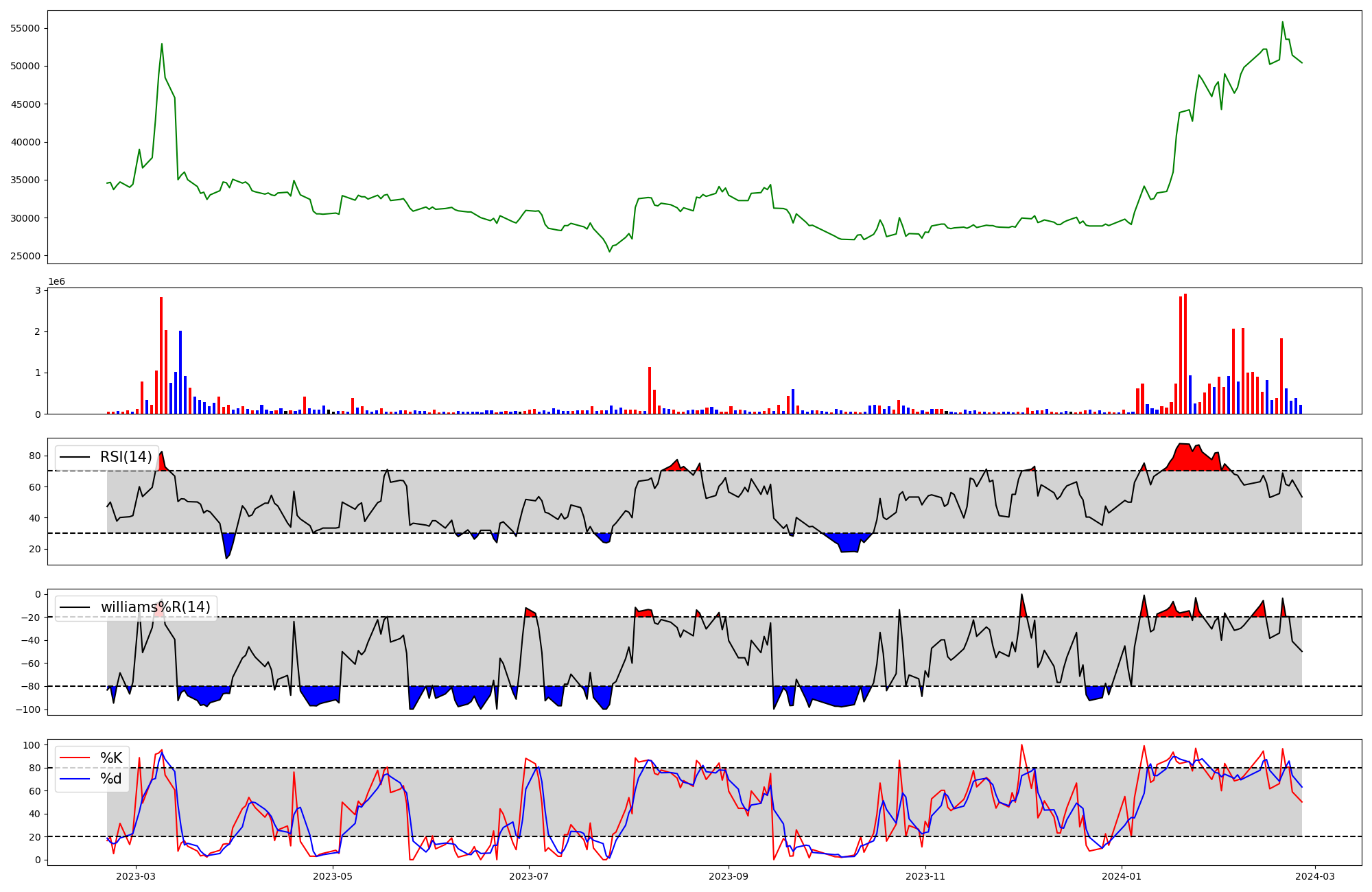Click the 55000 price axis label
The height and width of the screenshot is (892, 1372).
(25, 28)
